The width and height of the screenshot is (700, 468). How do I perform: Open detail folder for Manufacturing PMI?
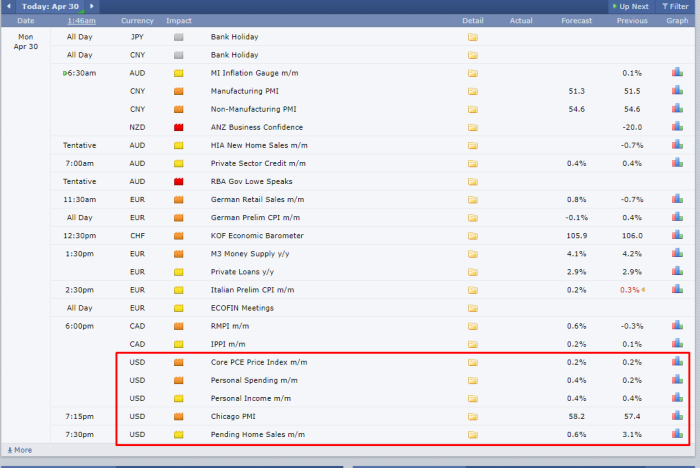pyautogui.click(x=473, y=91)
